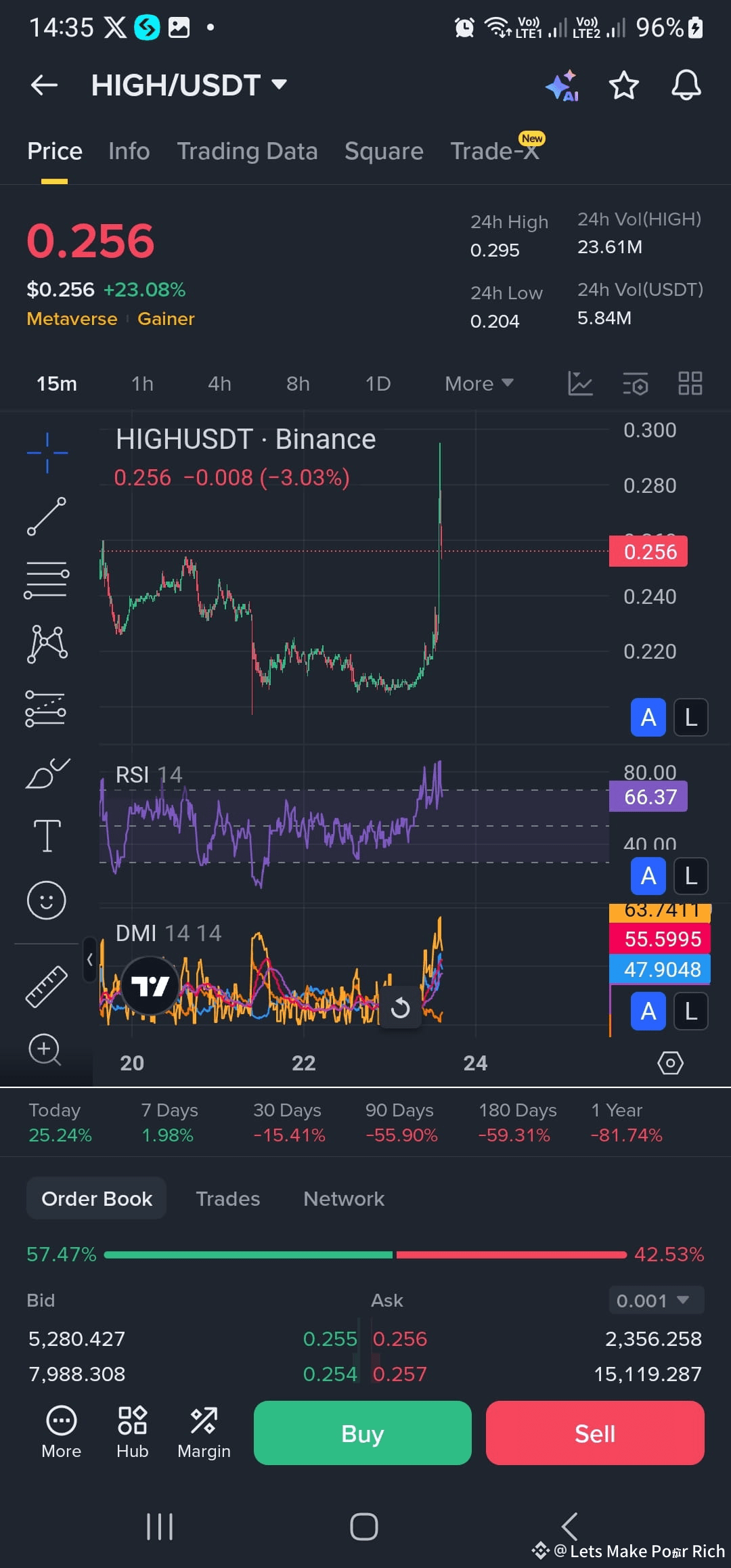Viewport: 731px width, 1568px height.
Task: Click the TradingView logo on the chart
Action: [x=150, y=986]
